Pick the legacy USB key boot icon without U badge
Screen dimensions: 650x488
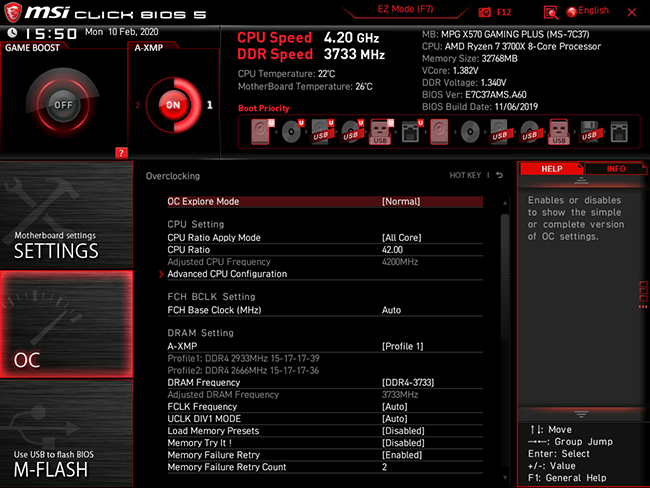(x=559, y=131)
